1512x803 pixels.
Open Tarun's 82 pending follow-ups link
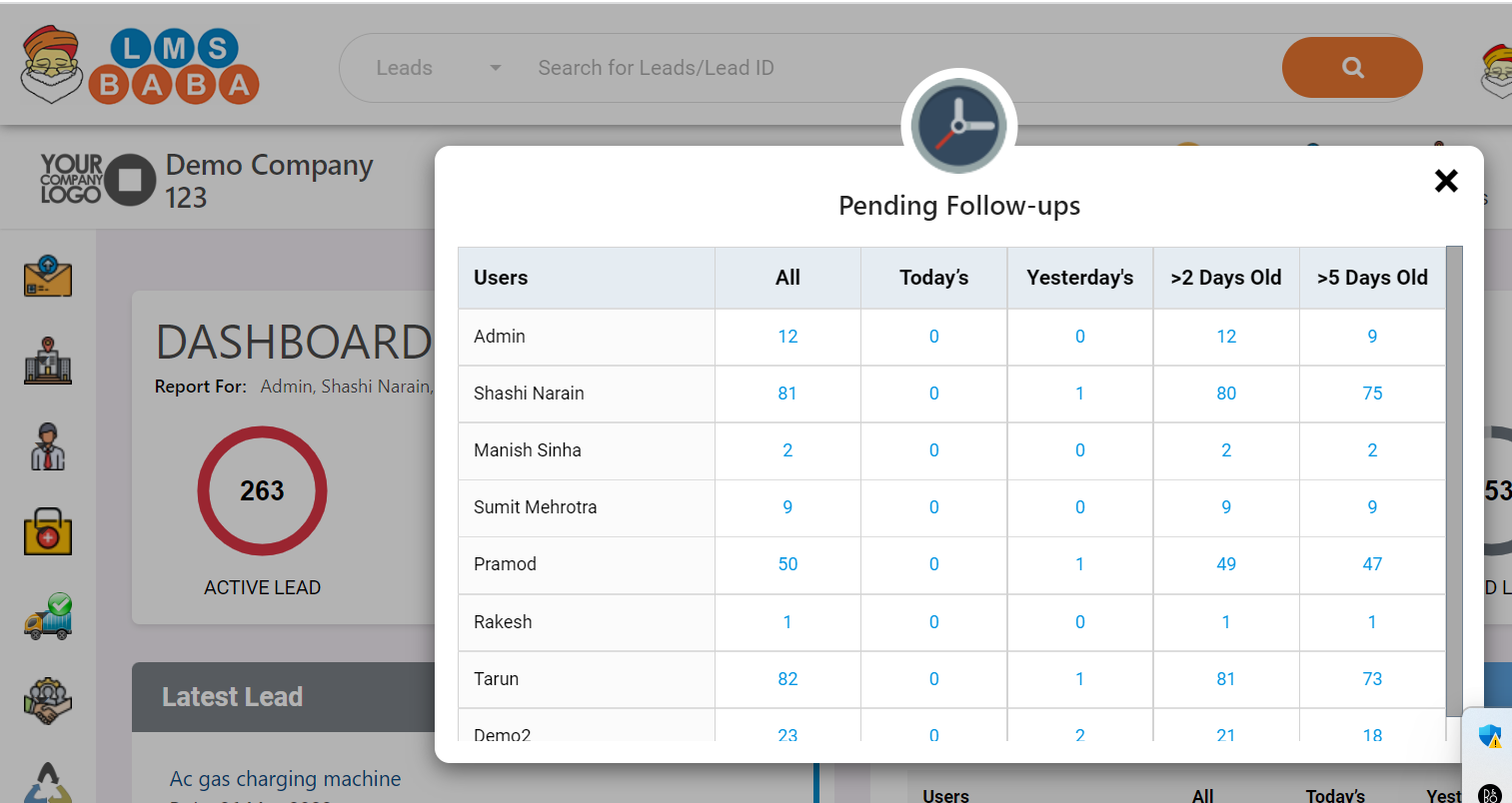click(787, 678)
